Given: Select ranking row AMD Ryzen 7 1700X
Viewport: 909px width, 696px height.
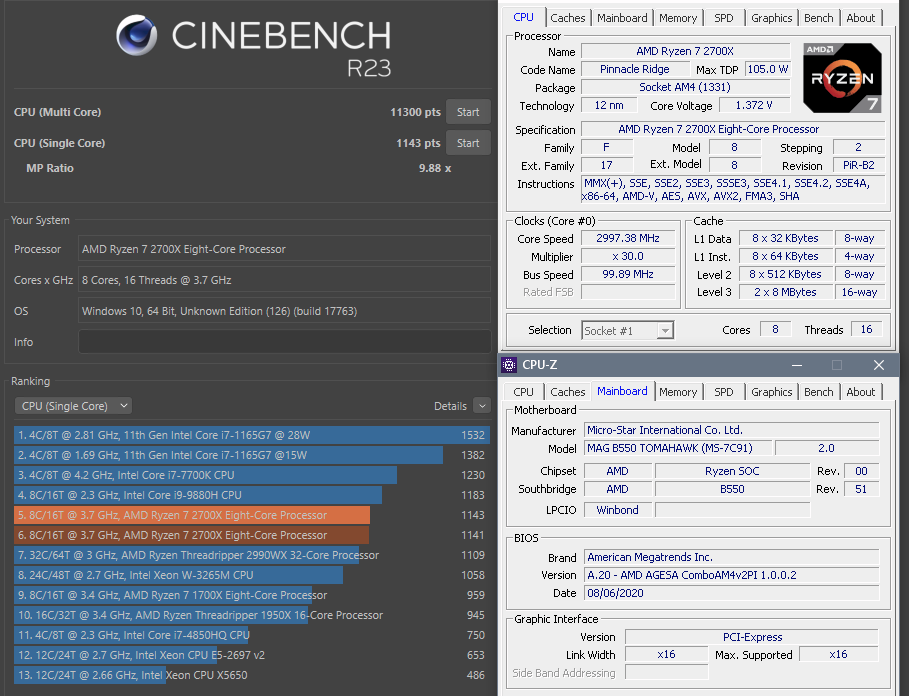Looking at the screenshot, I should [252, 595].
